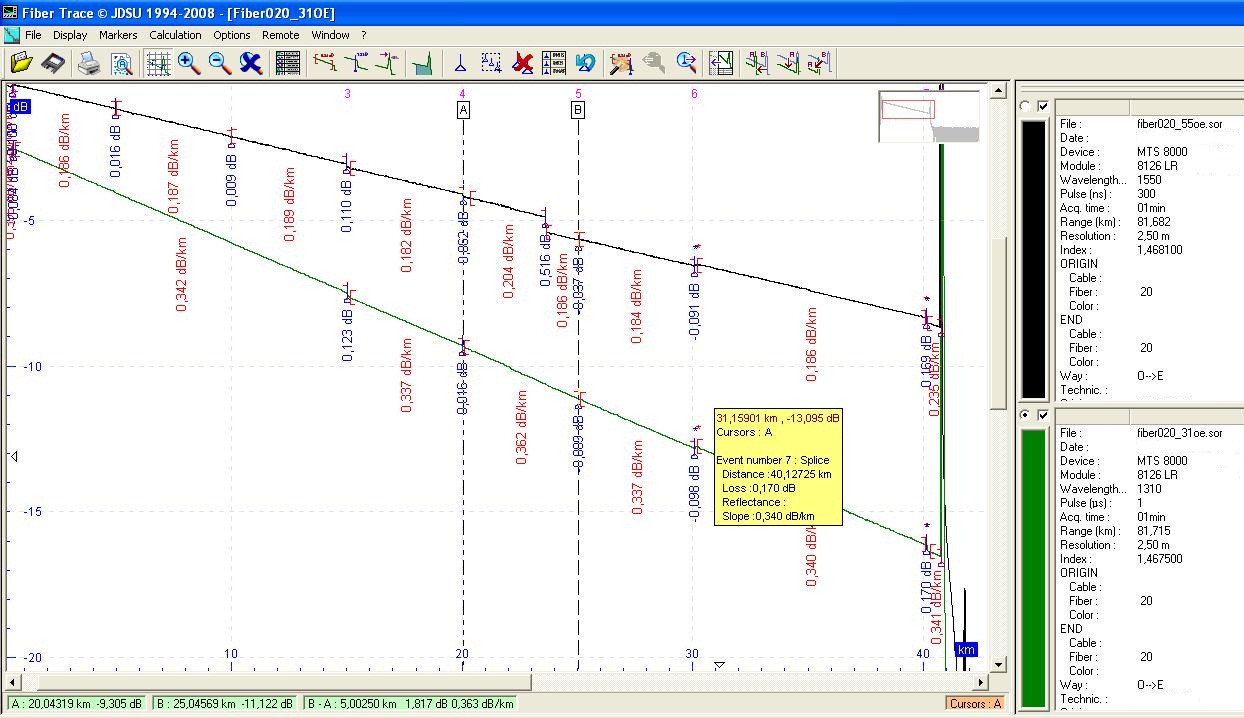Uncheck the fiber020_31oe.sor trace visibility checkbox

1043,415
